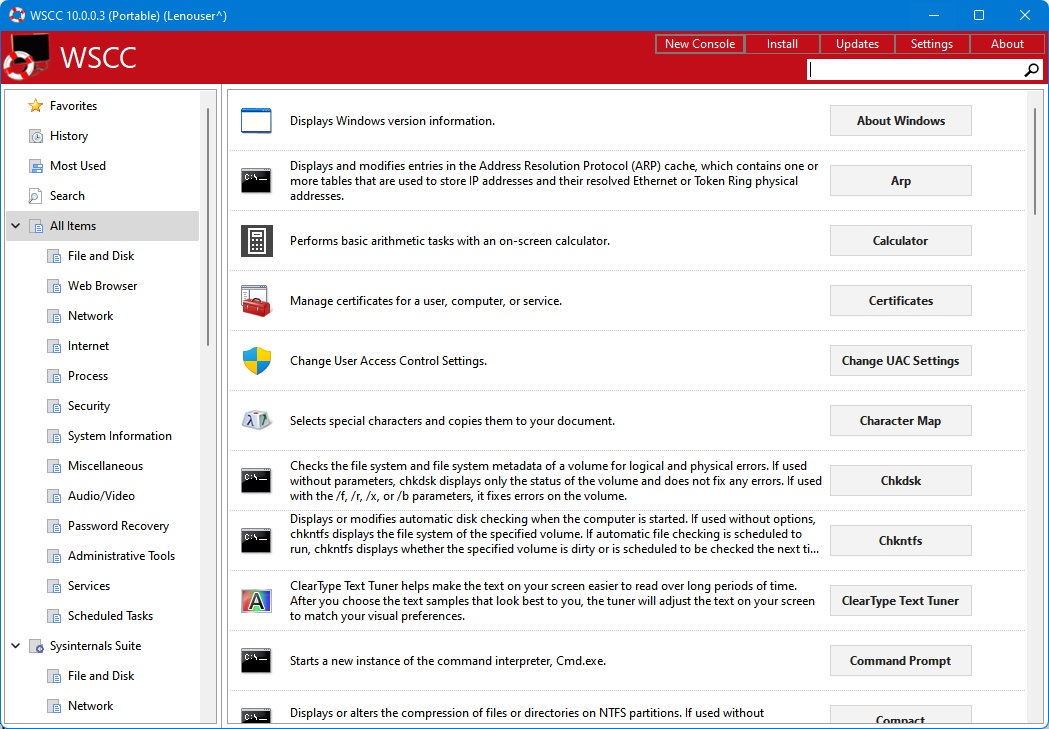
Task: Click the Security category page icon
Action: pyautogui.click(x=54, y=406)
